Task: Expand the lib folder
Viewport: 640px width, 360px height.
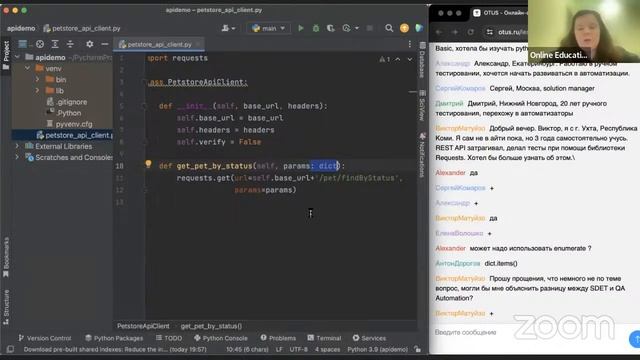Action: point(38,90)
